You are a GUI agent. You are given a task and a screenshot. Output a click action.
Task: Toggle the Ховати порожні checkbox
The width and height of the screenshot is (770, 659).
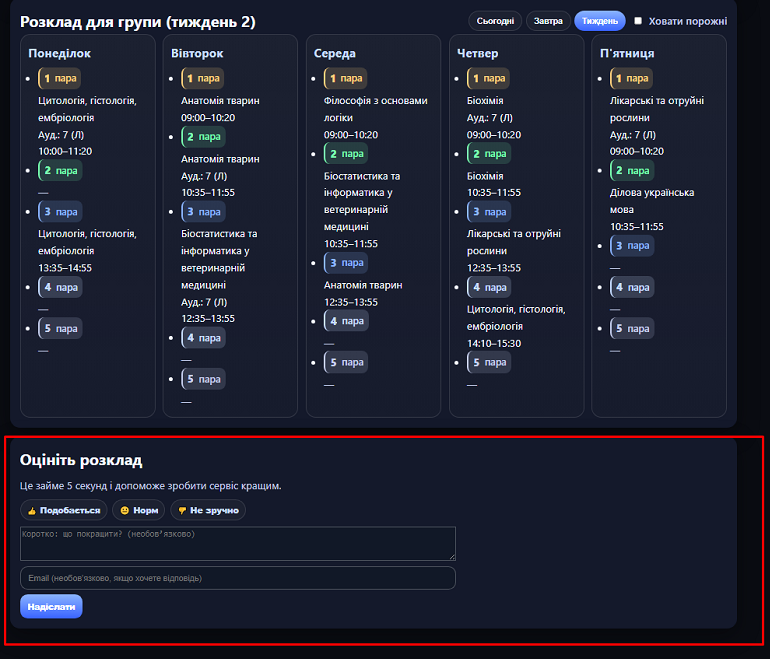(x=638, y=21)
